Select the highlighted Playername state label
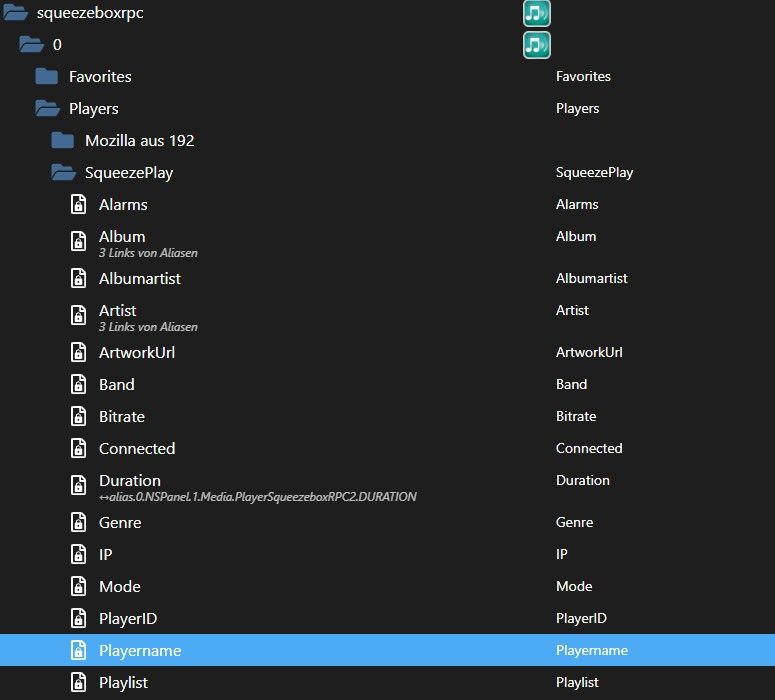The height and width of the screenshot is (700, 775). pyautogui.click(x=140, y=651)
